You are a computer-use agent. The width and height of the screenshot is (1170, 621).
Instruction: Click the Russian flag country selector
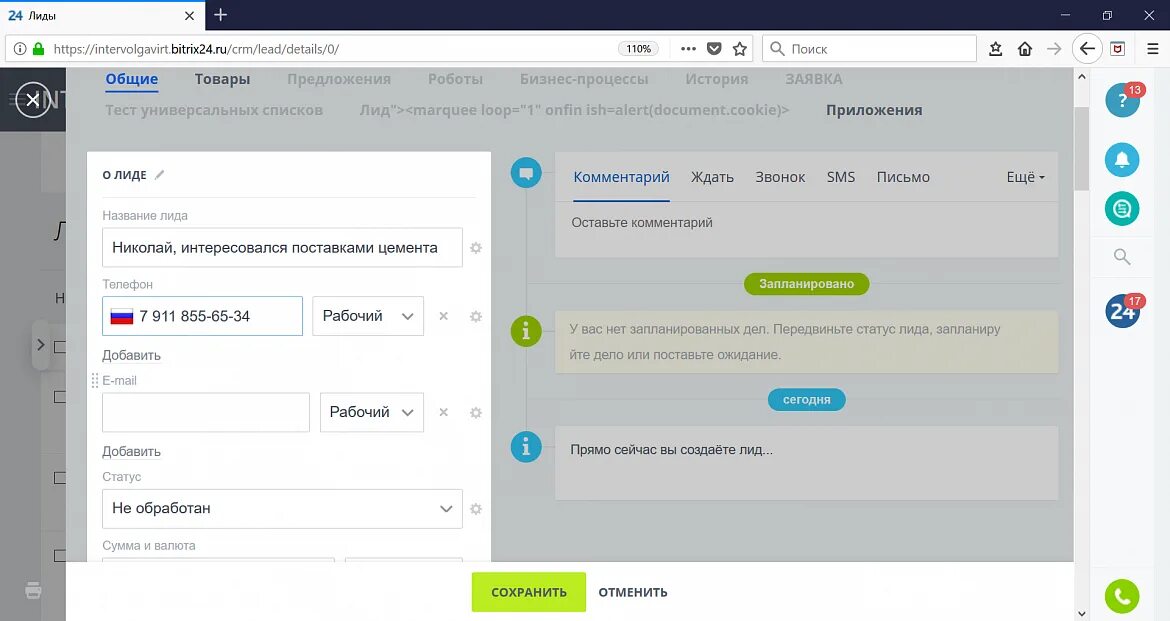(x=122, y=316)
